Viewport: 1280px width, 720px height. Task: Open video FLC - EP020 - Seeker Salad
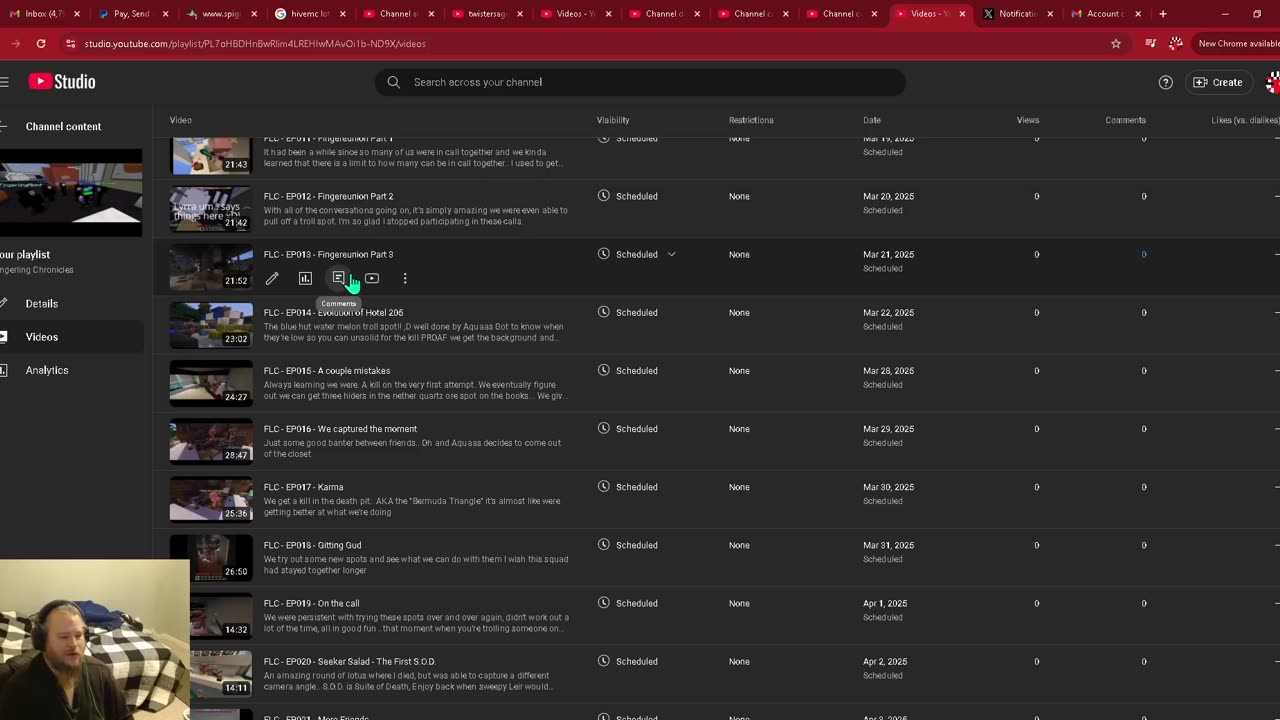349,661
